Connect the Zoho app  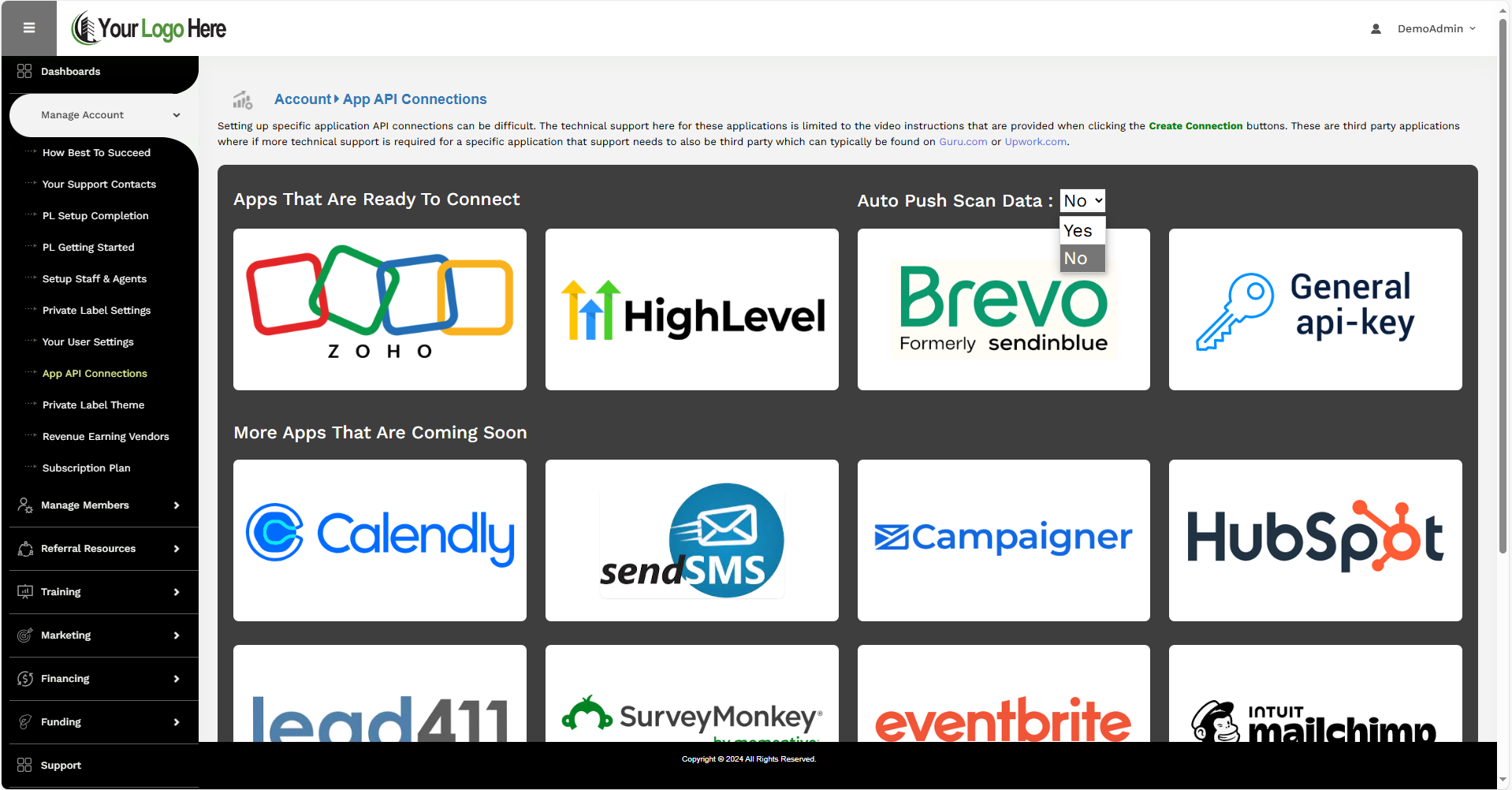pyautogui.click(x=380, y=310)
